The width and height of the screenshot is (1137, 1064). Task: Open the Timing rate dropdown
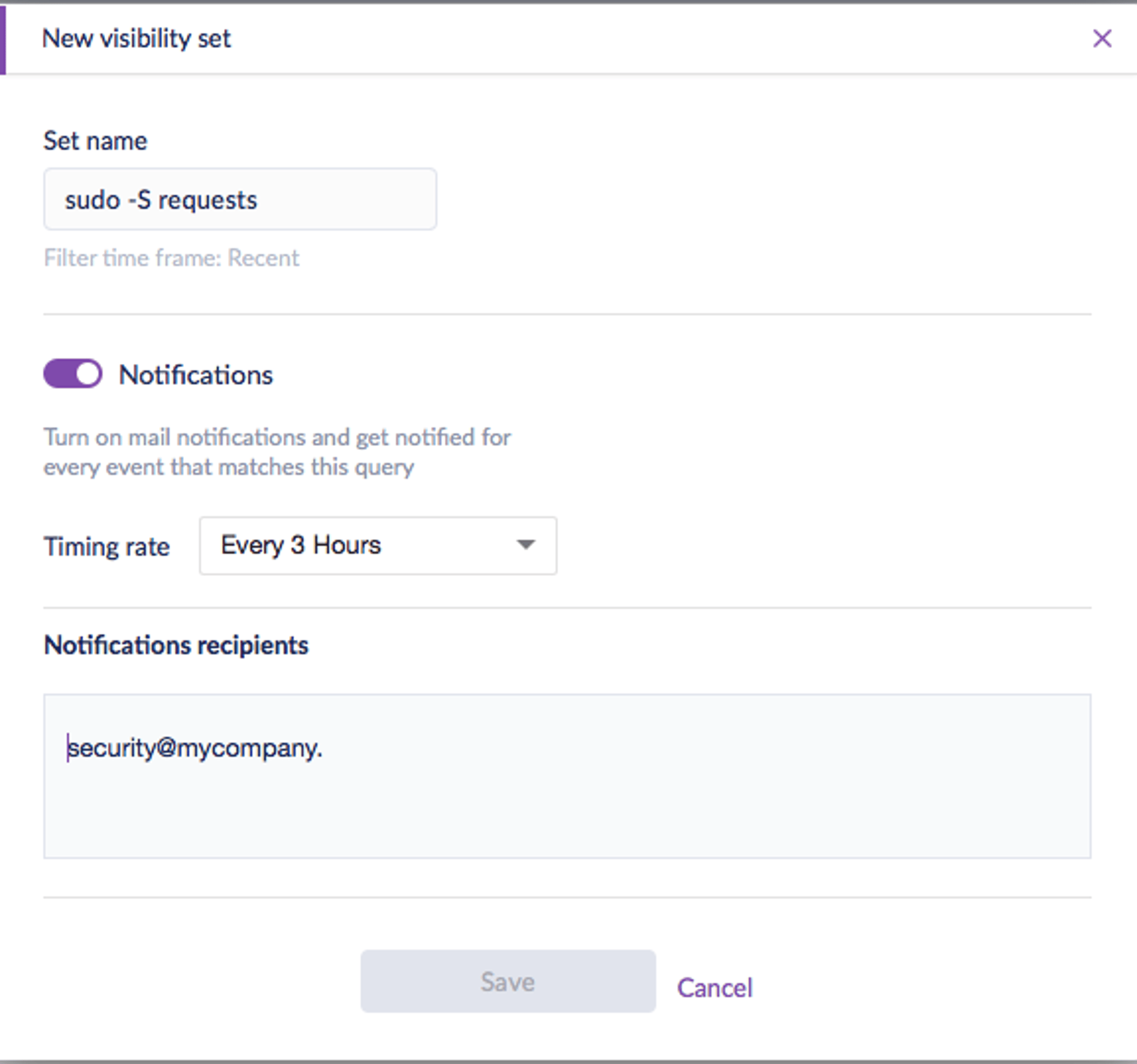click(378, 546)
